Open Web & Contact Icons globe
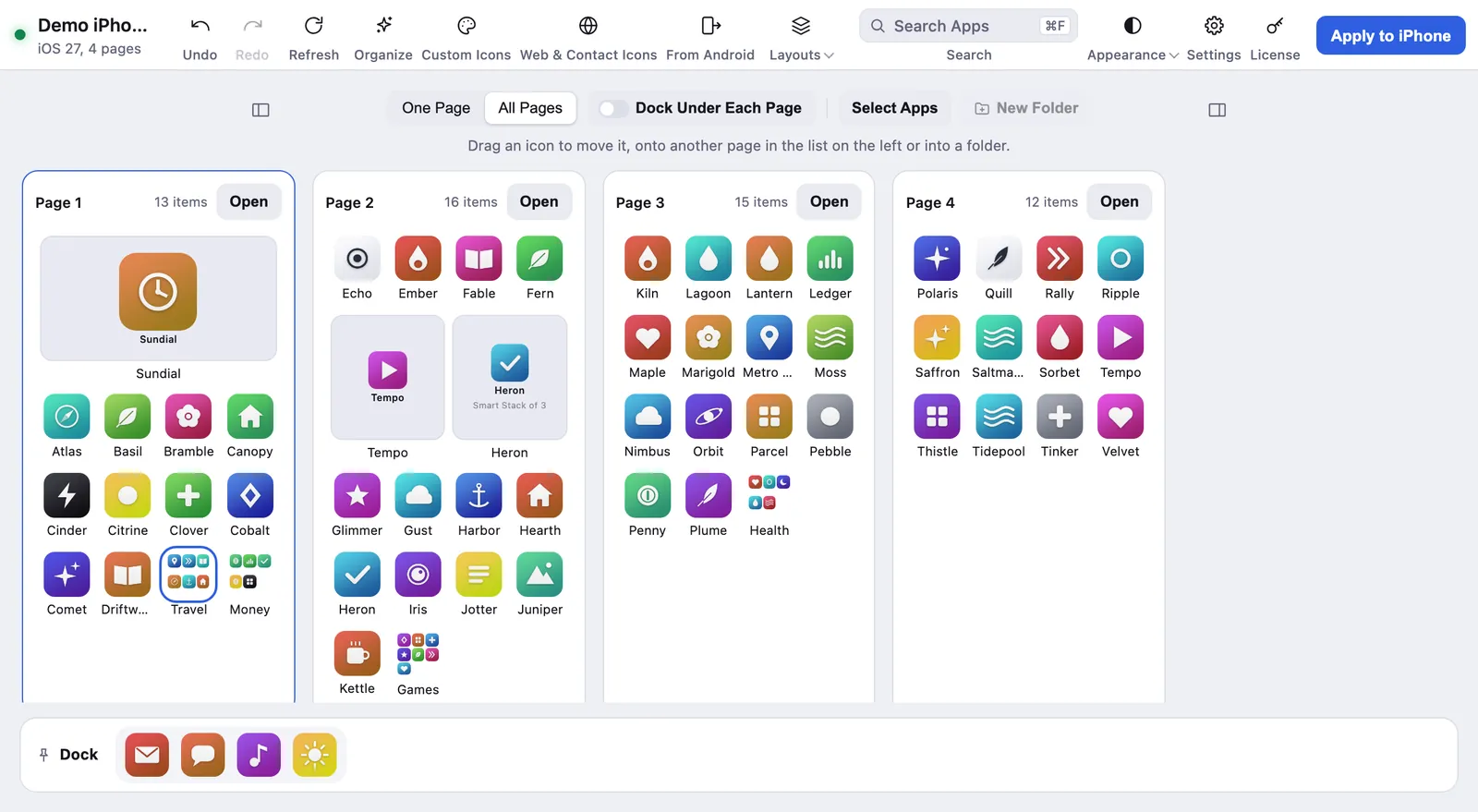The height and width of the screenshot is (812, 1478). (588, 26)
